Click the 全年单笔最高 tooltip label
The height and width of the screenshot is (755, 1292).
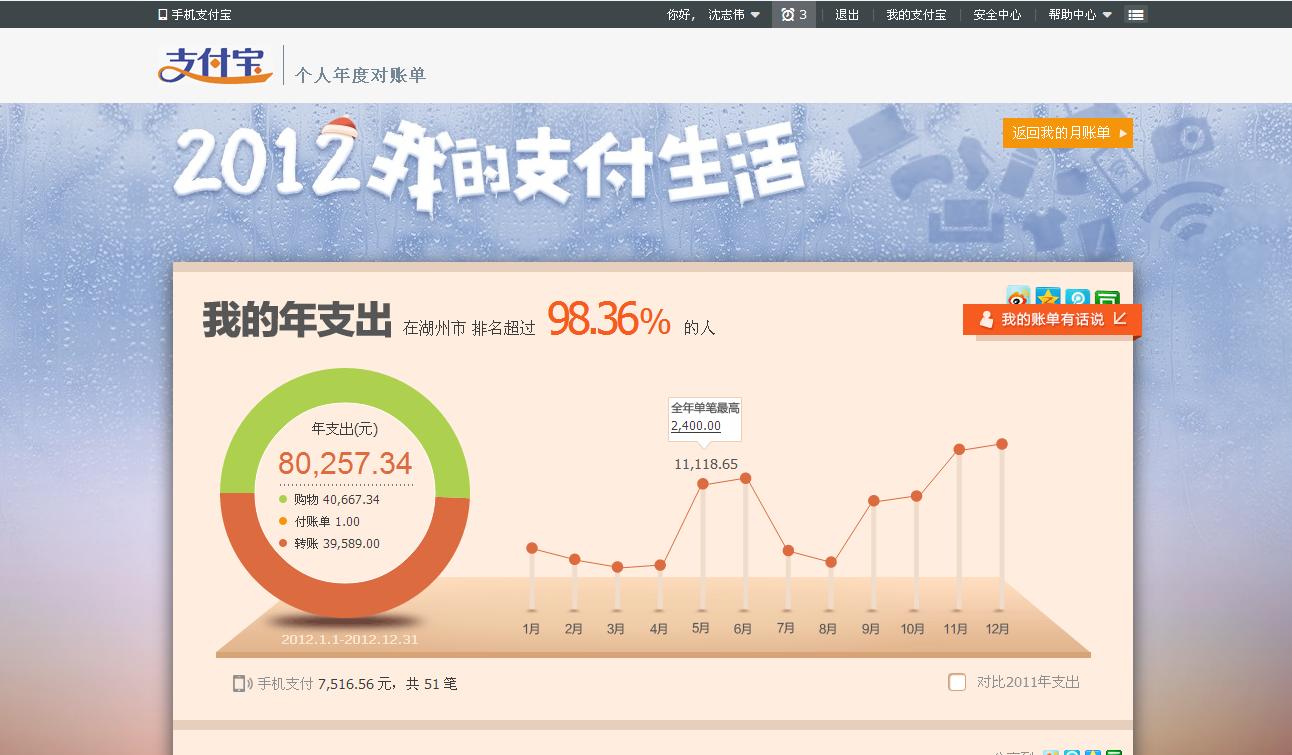(x=705, y=408)
